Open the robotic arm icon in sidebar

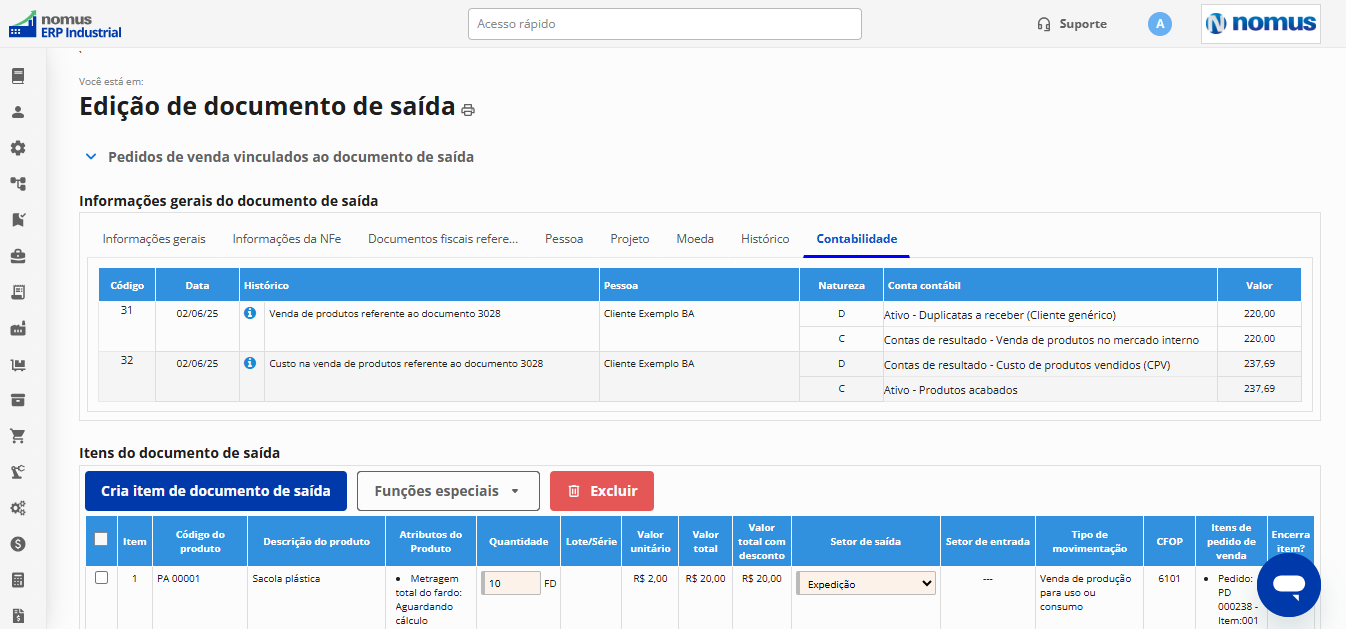18,472
